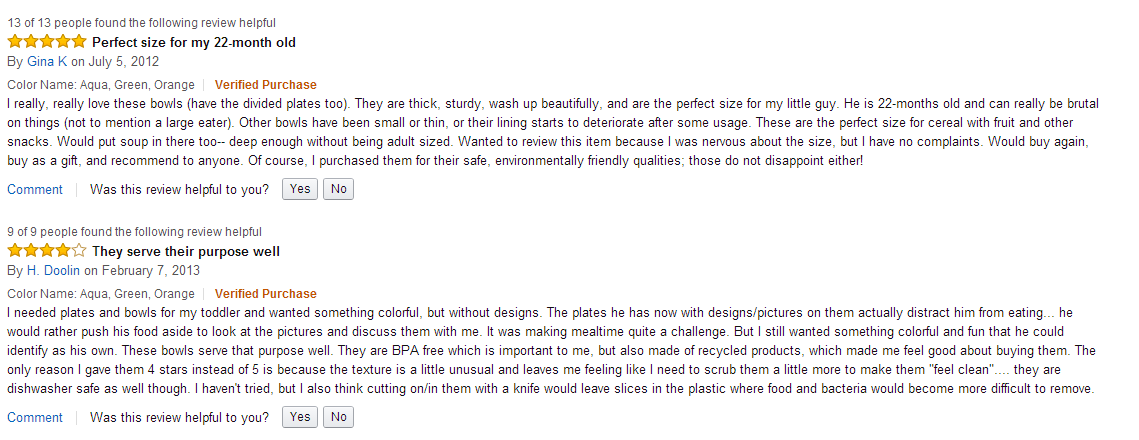This screenshot has width=1139, height=440.
Task: Vote Yes on H. Doolin's review helpfulness
Action: (x=300, y=417)
